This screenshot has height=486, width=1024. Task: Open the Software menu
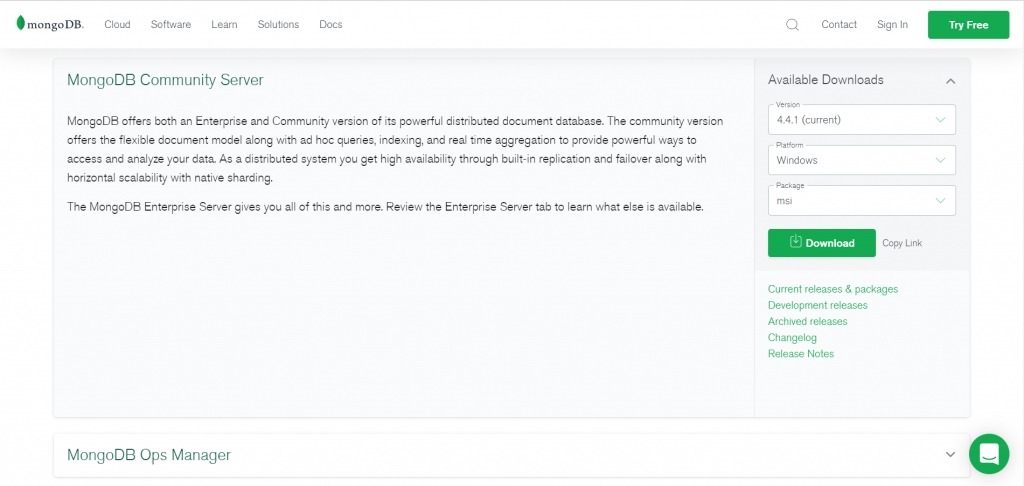tap(171, 25)
